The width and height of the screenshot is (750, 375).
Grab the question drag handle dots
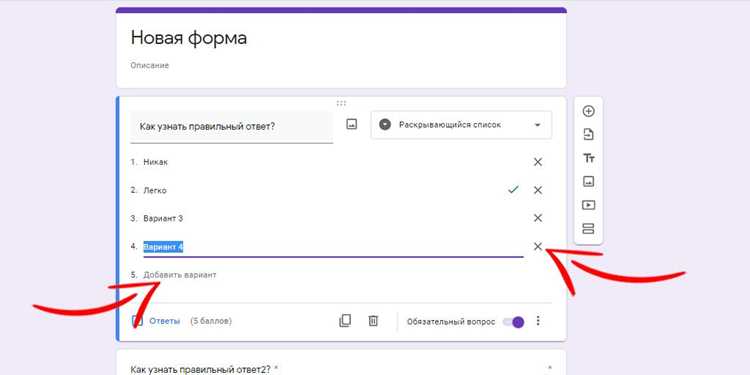click(341, 103)
